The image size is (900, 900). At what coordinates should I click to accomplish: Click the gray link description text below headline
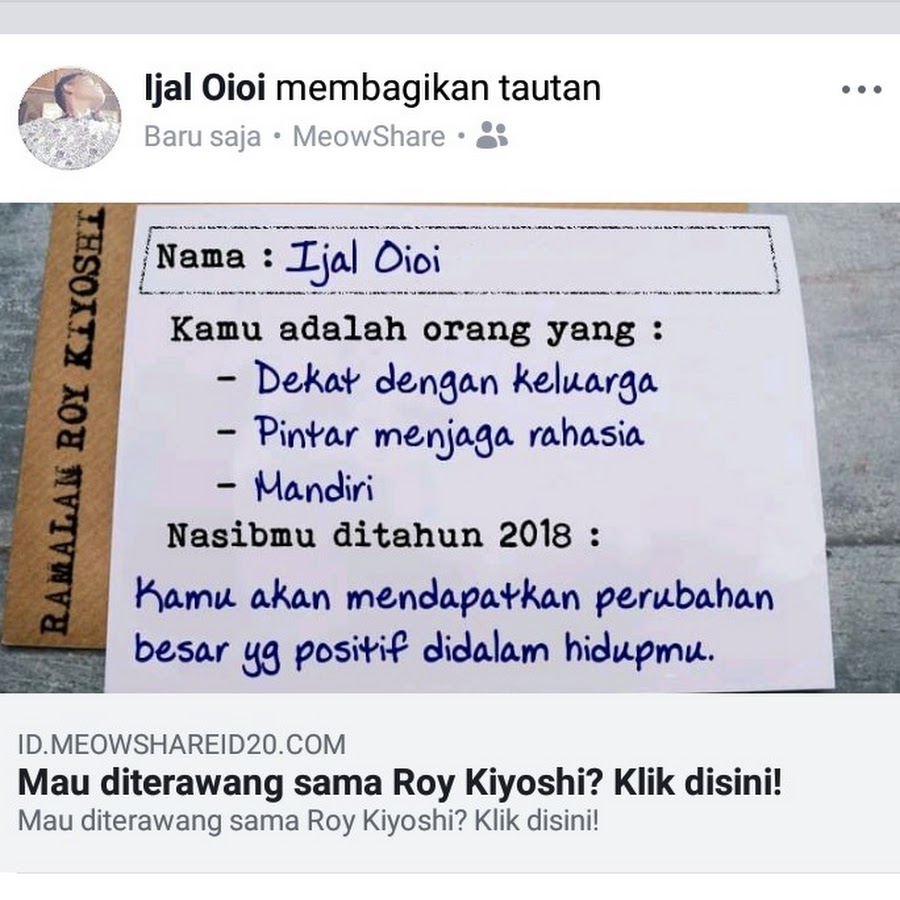click(308, 821)
